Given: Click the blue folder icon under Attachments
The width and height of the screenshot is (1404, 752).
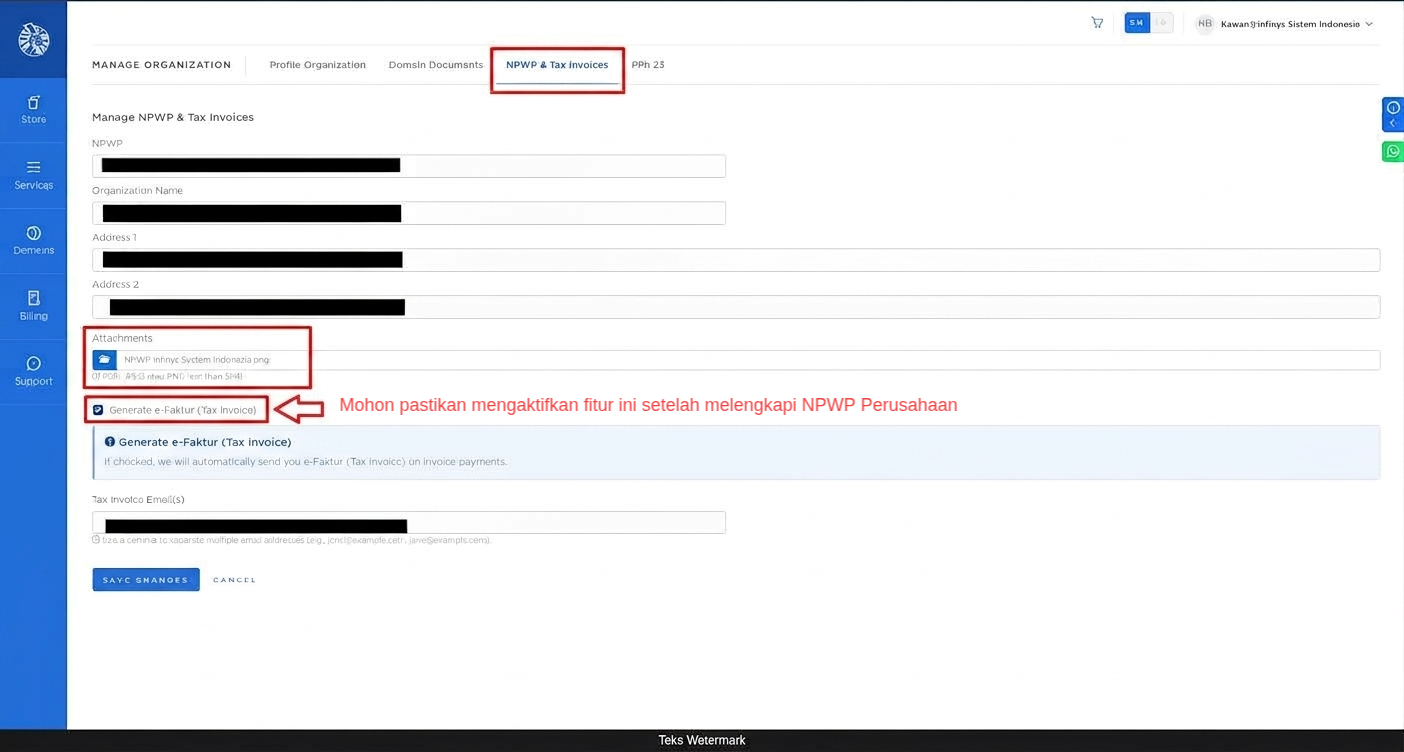Looking at the screenshot, I should [104, 359].
